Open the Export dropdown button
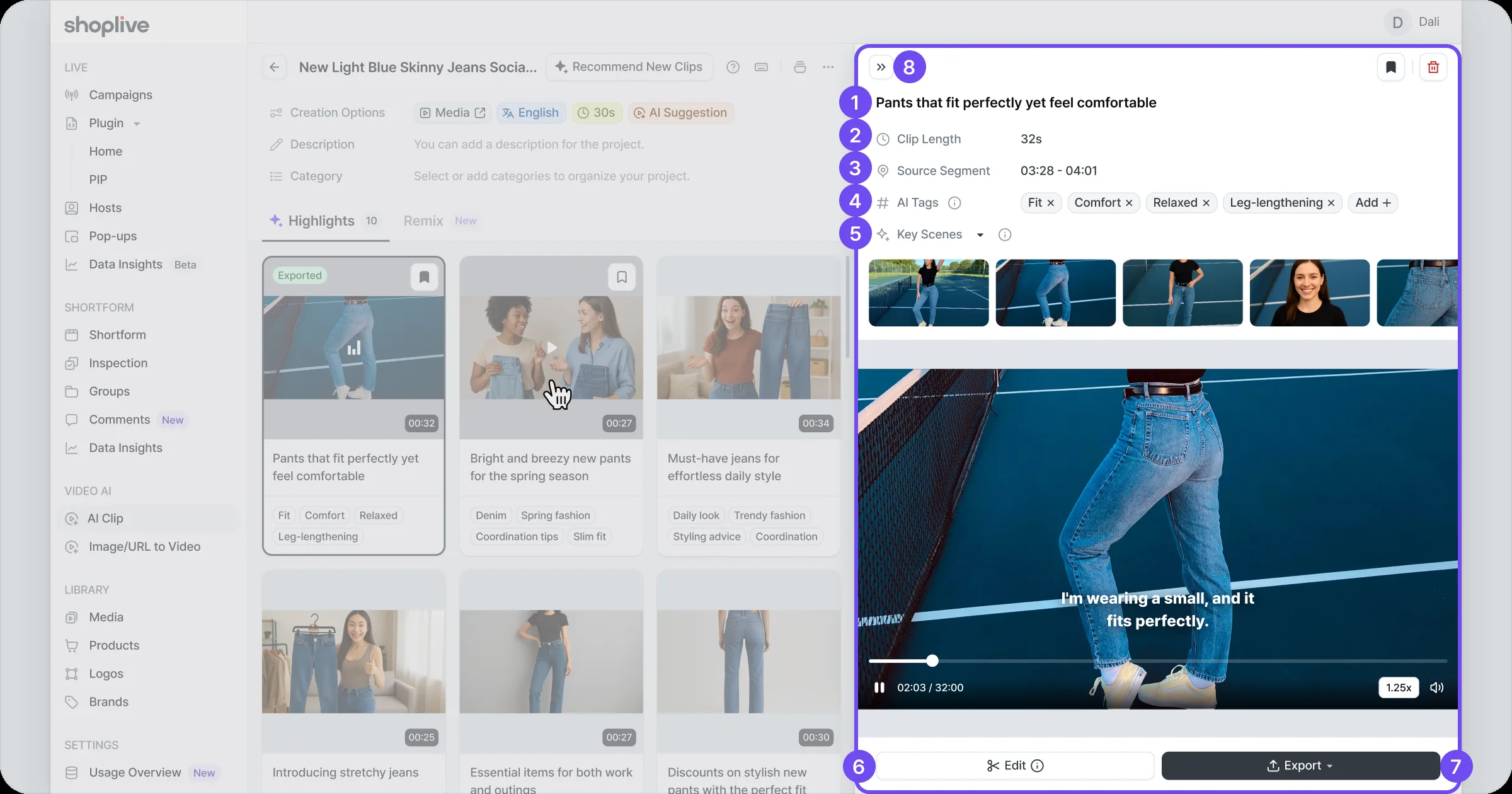The image size is (1512, 794). point(1300,766)
